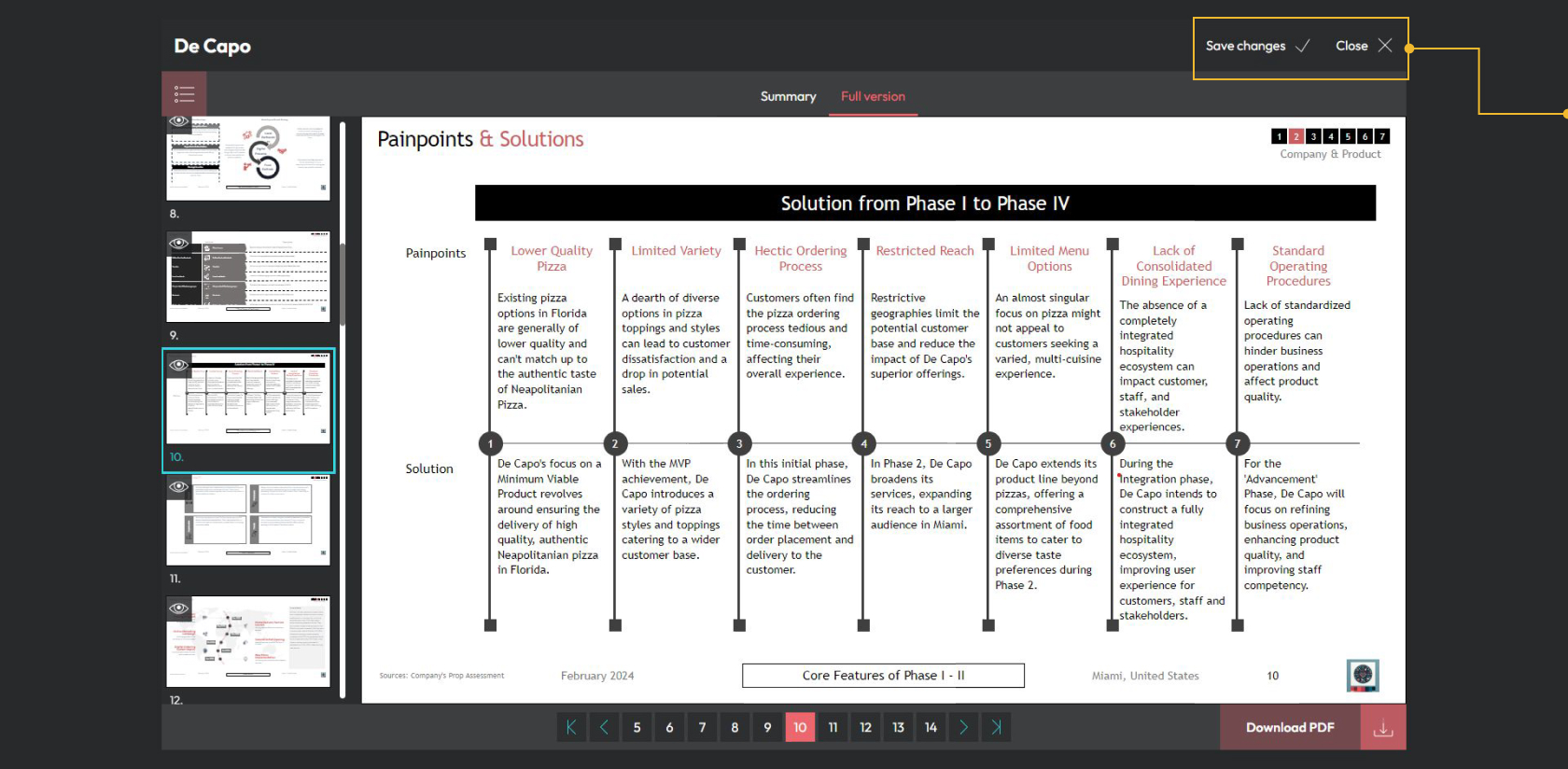
Task: Click the Save changes checkmark icon
Action: coord(1303,46)
